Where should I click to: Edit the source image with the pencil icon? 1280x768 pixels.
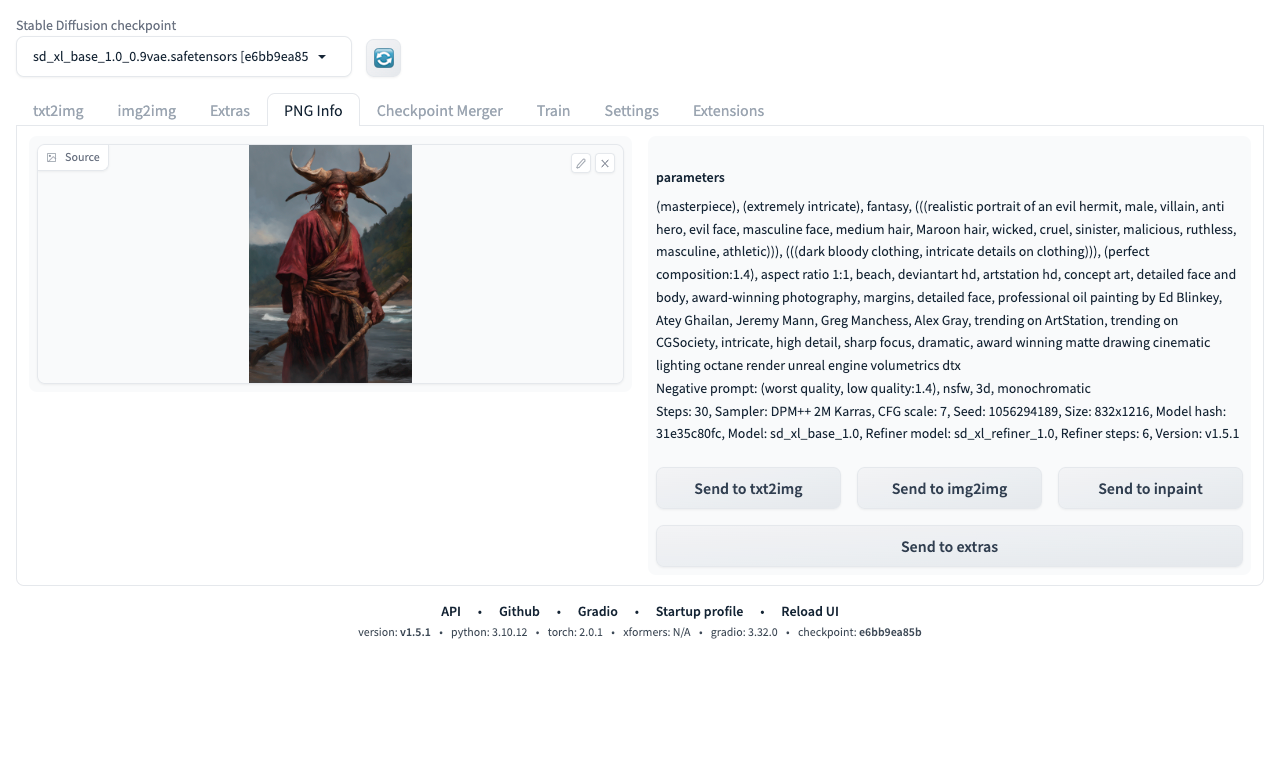[x=581, y=163]
